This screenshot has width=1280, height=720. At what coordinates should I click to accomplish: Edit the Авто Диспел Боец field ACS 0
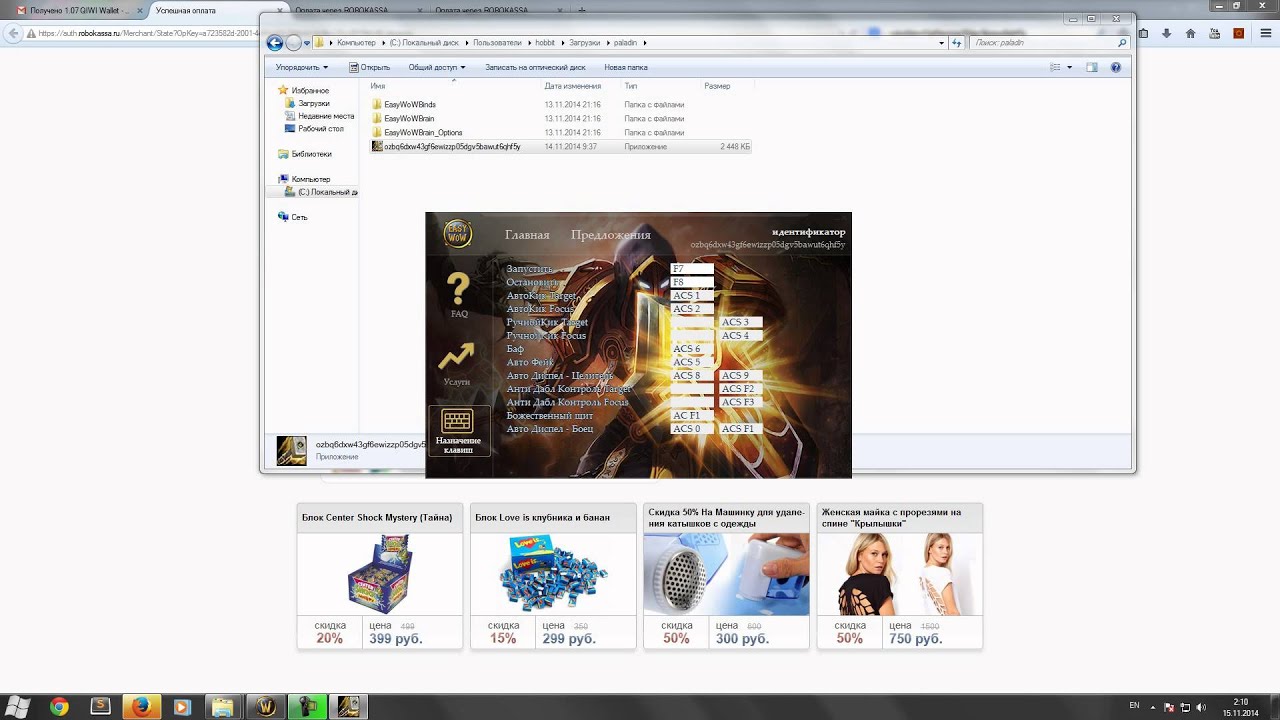[x=692, y=429]
